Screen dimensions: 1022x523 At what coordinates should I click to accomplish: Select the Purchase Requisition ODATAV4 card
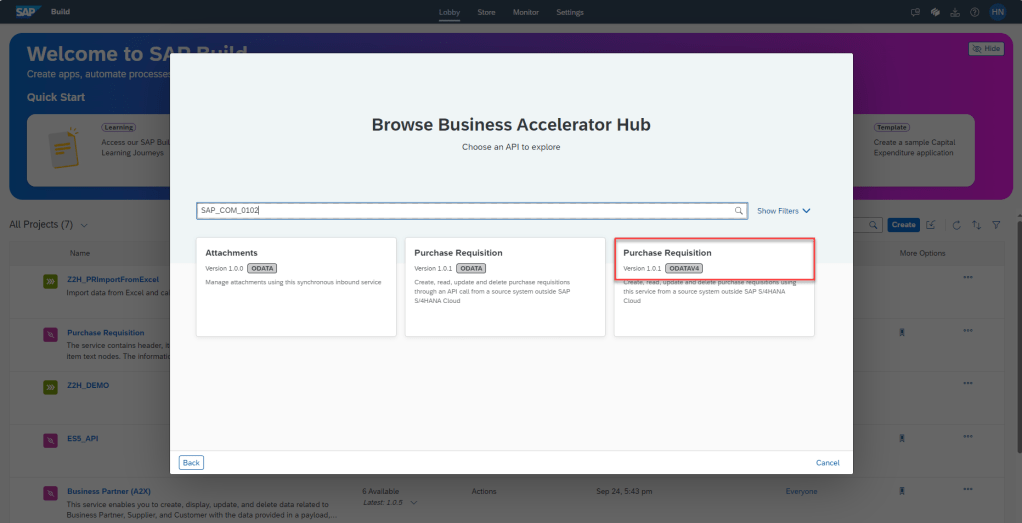(714, 286)
